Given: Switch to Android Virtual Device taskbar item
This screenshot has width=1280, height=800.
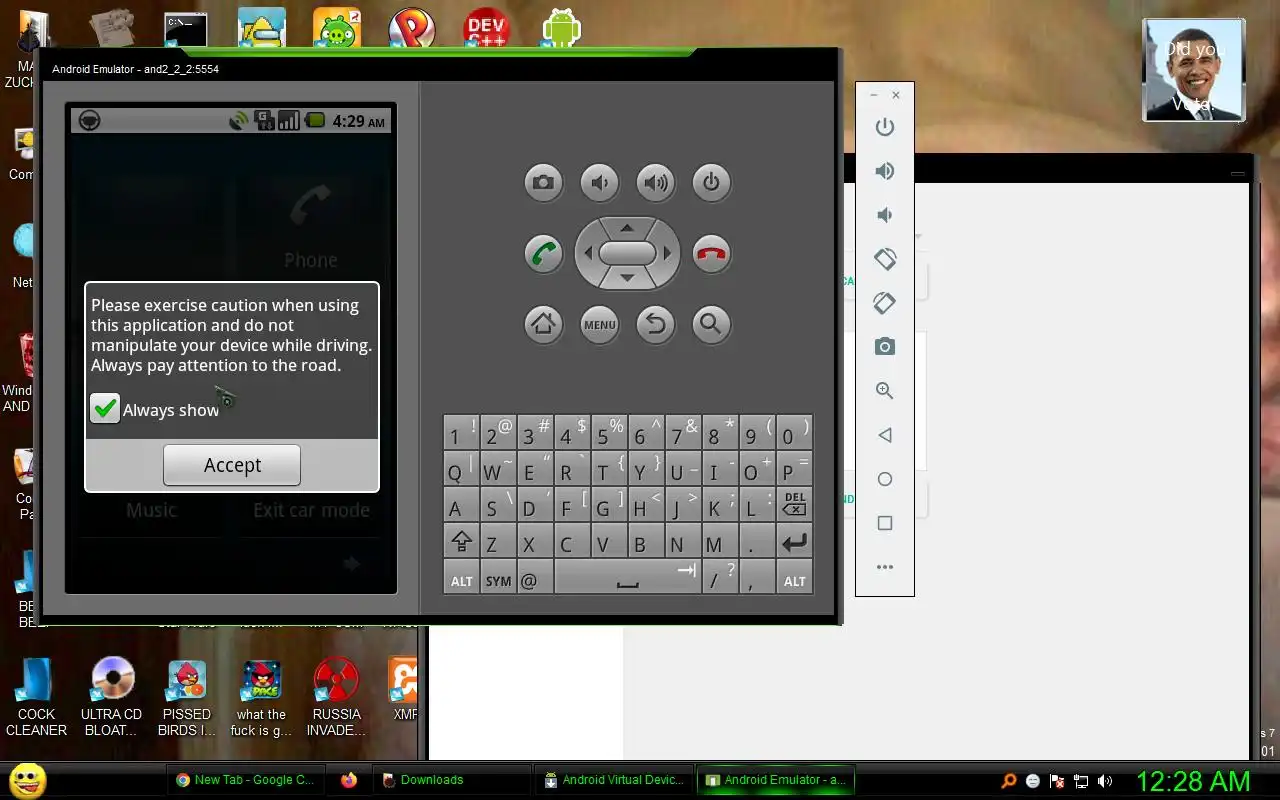Looking at the screenshot, I should pos(614,780).
